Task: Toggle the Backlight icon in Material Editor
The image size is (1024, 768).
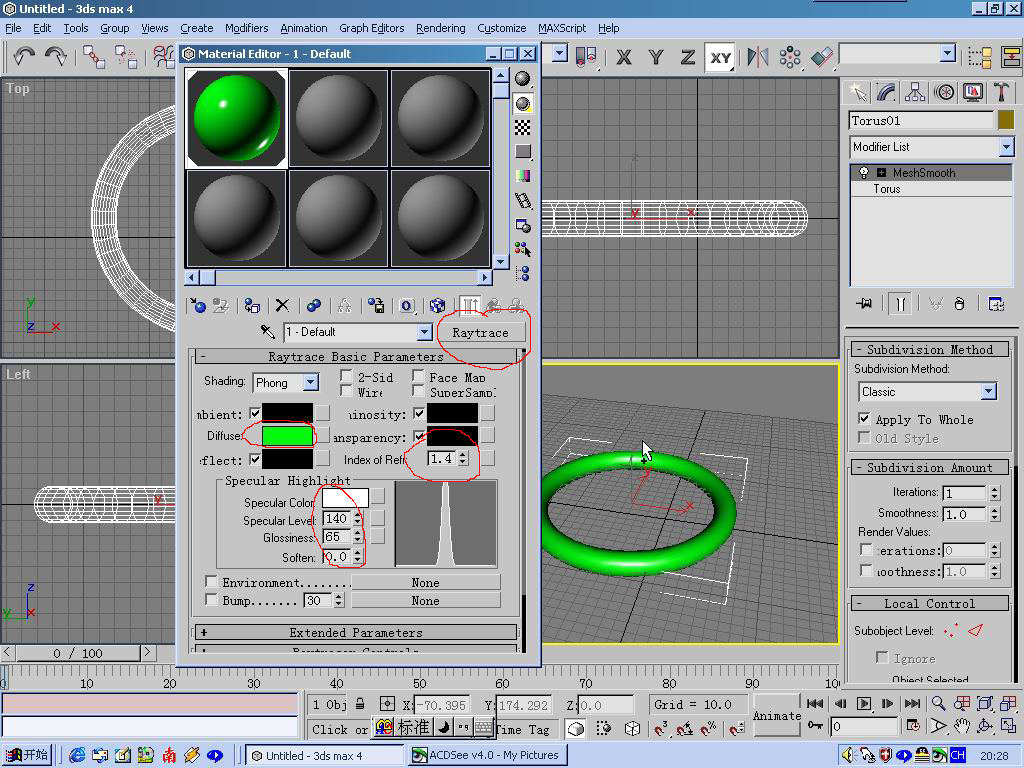Action: point(522,103)
